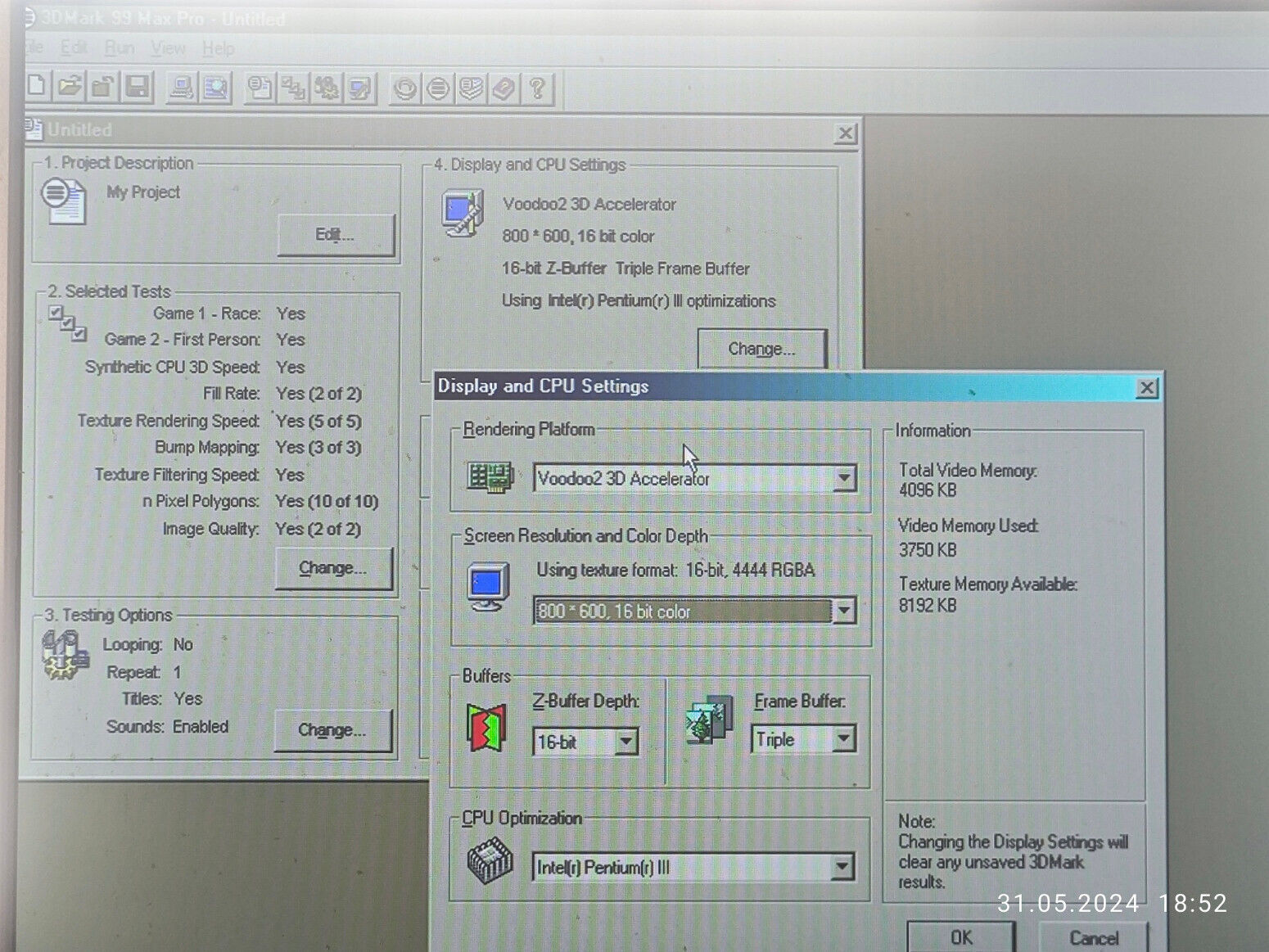This screenshot has height=952, width=1269.
Task: Open the Run menu
Action: [x=120, y=47]
